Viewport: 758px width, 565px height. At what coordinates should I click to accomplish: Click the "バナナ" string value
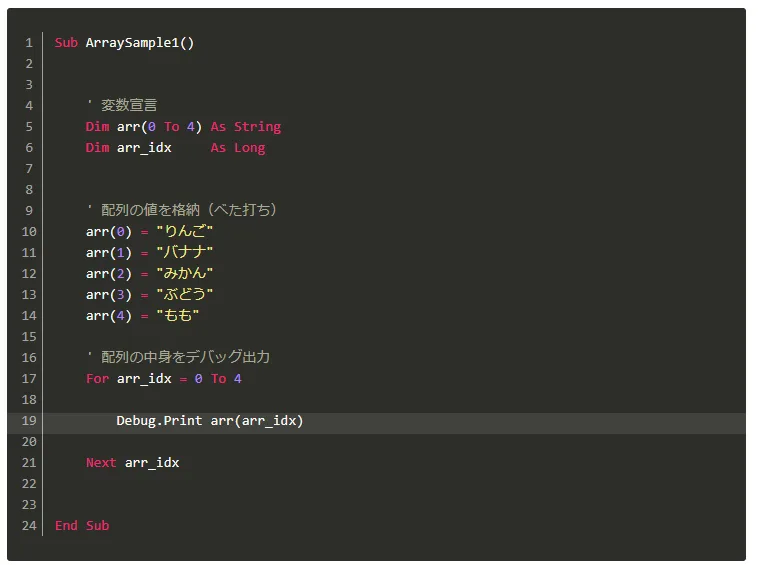coord(185,252)
